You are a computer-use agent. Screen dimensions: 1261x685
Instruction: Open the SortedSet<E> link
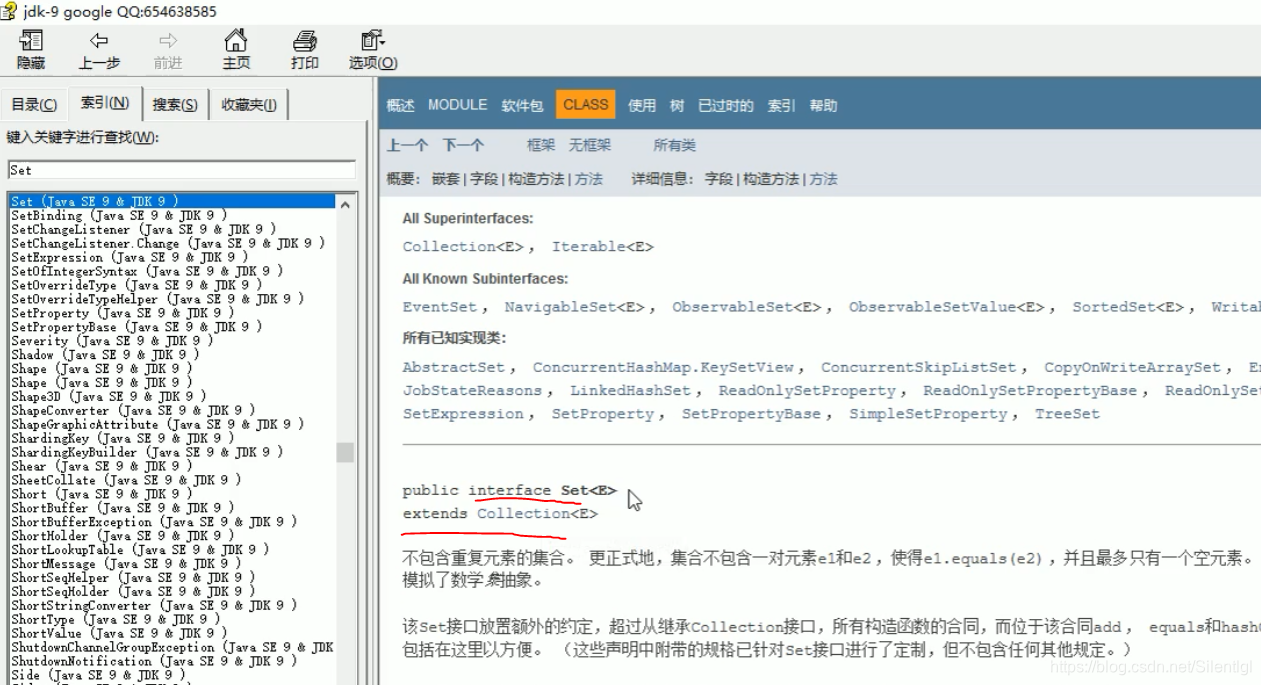point(1128,307)
